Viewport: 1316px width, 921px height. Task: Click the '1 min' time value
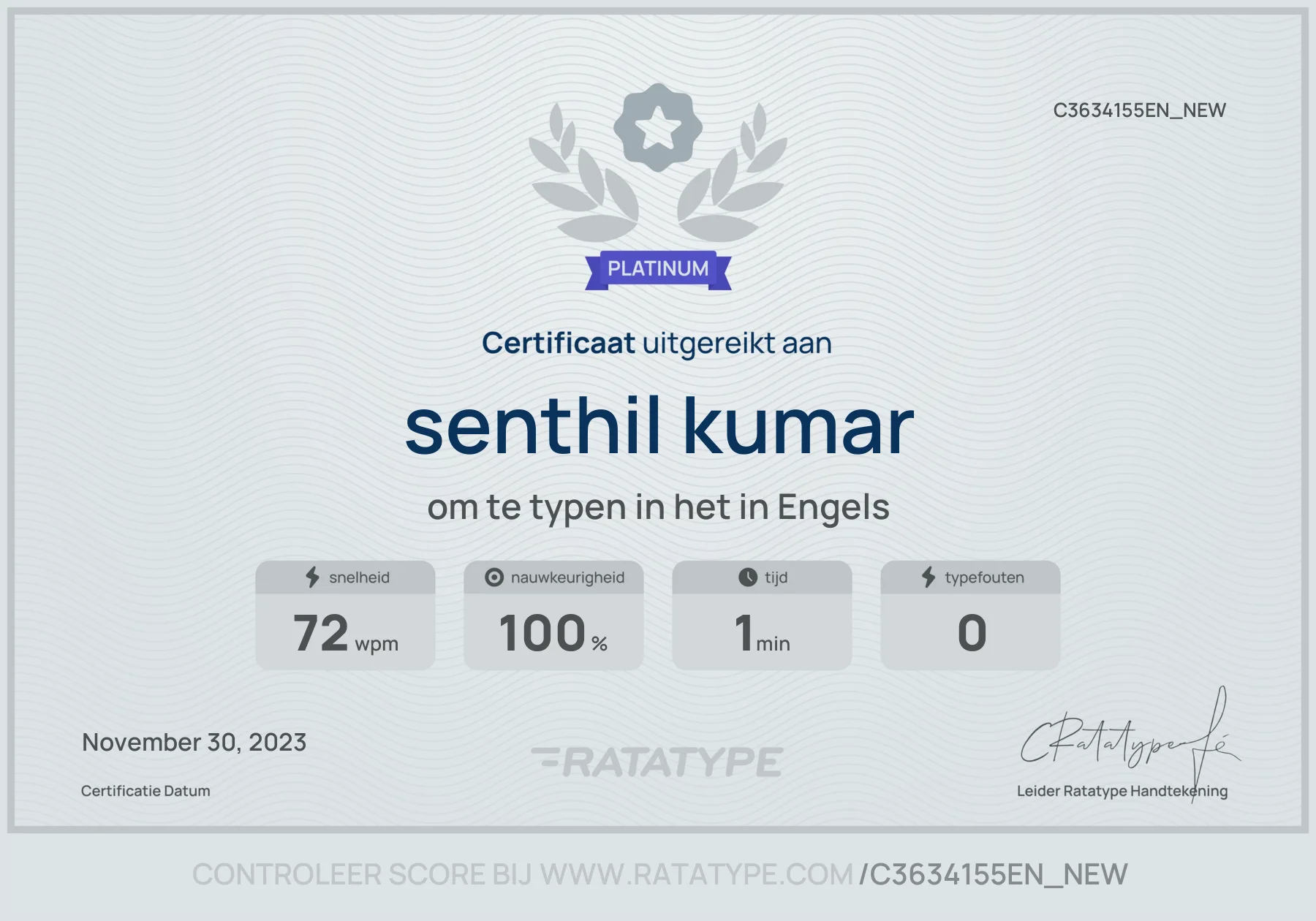coord(762,633)
